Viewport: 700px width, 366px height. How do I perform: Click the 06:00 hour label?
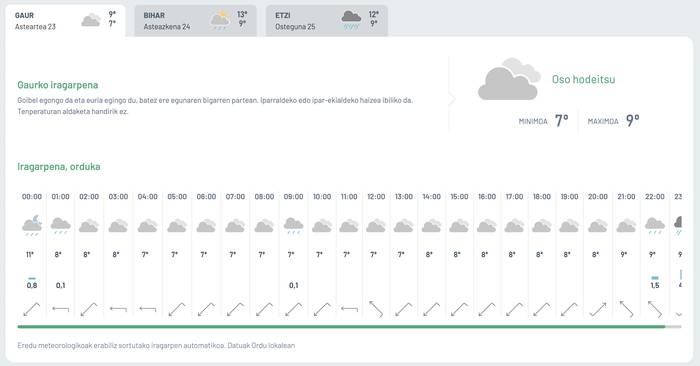206,196
